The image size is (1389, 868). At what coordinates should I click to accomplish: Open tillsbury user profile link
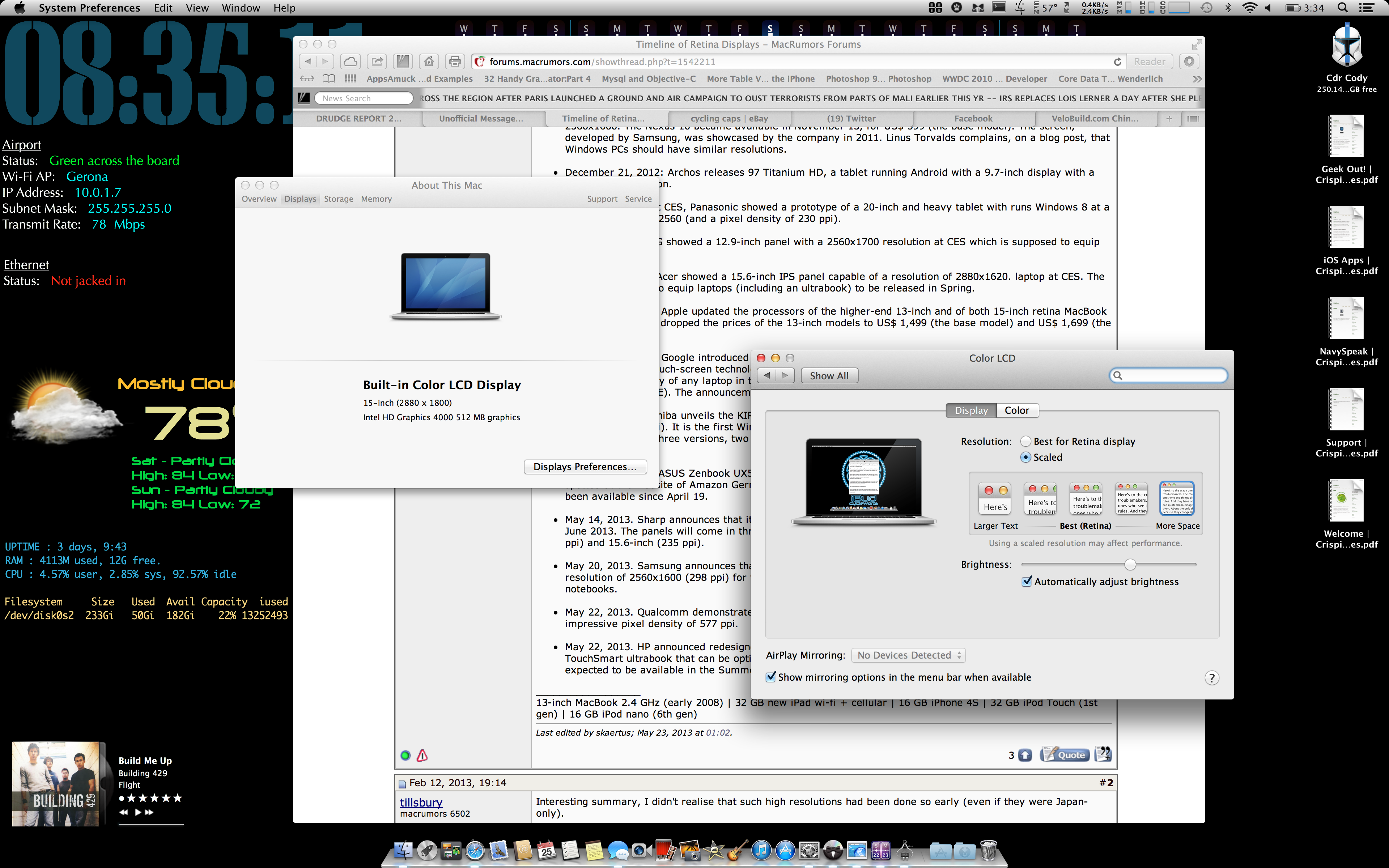[421, 802]
